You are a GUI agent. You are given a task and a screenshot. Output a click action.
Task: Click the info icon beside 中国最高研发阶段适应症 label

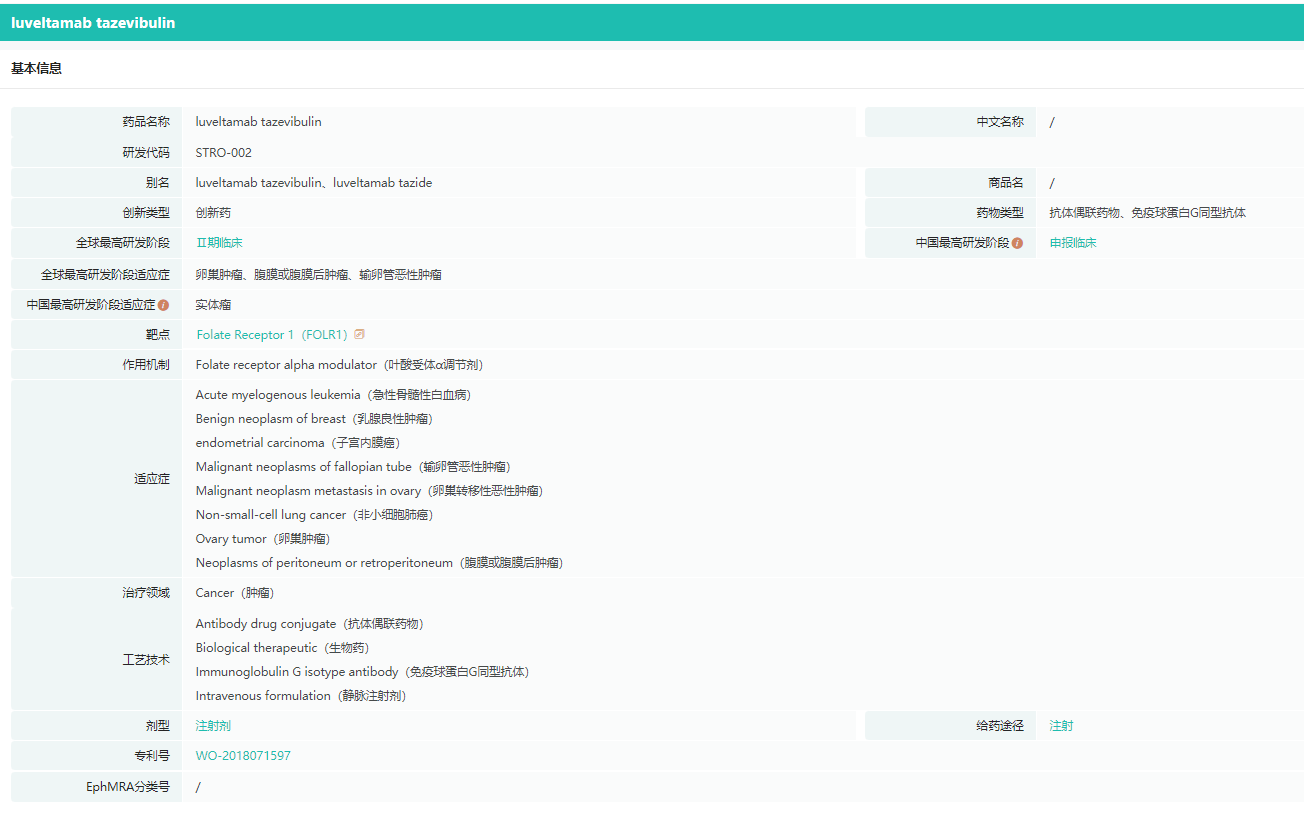coord(164,305)
